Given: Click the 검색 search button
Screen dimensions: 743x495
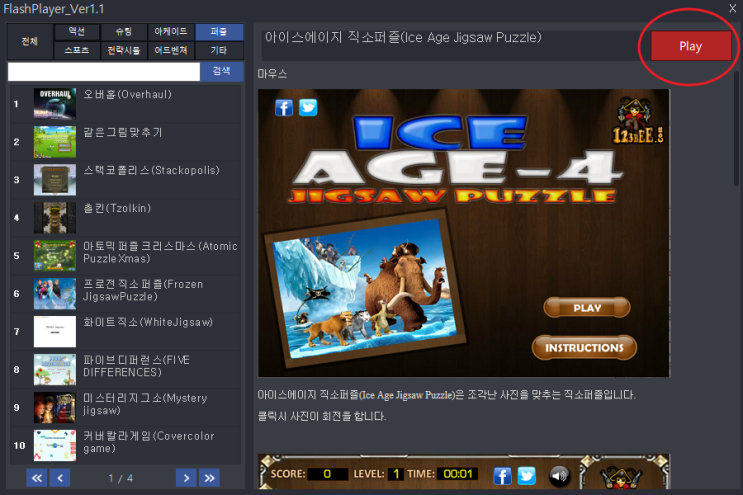Looking at the screenshot, I should [x=221, y=72].
